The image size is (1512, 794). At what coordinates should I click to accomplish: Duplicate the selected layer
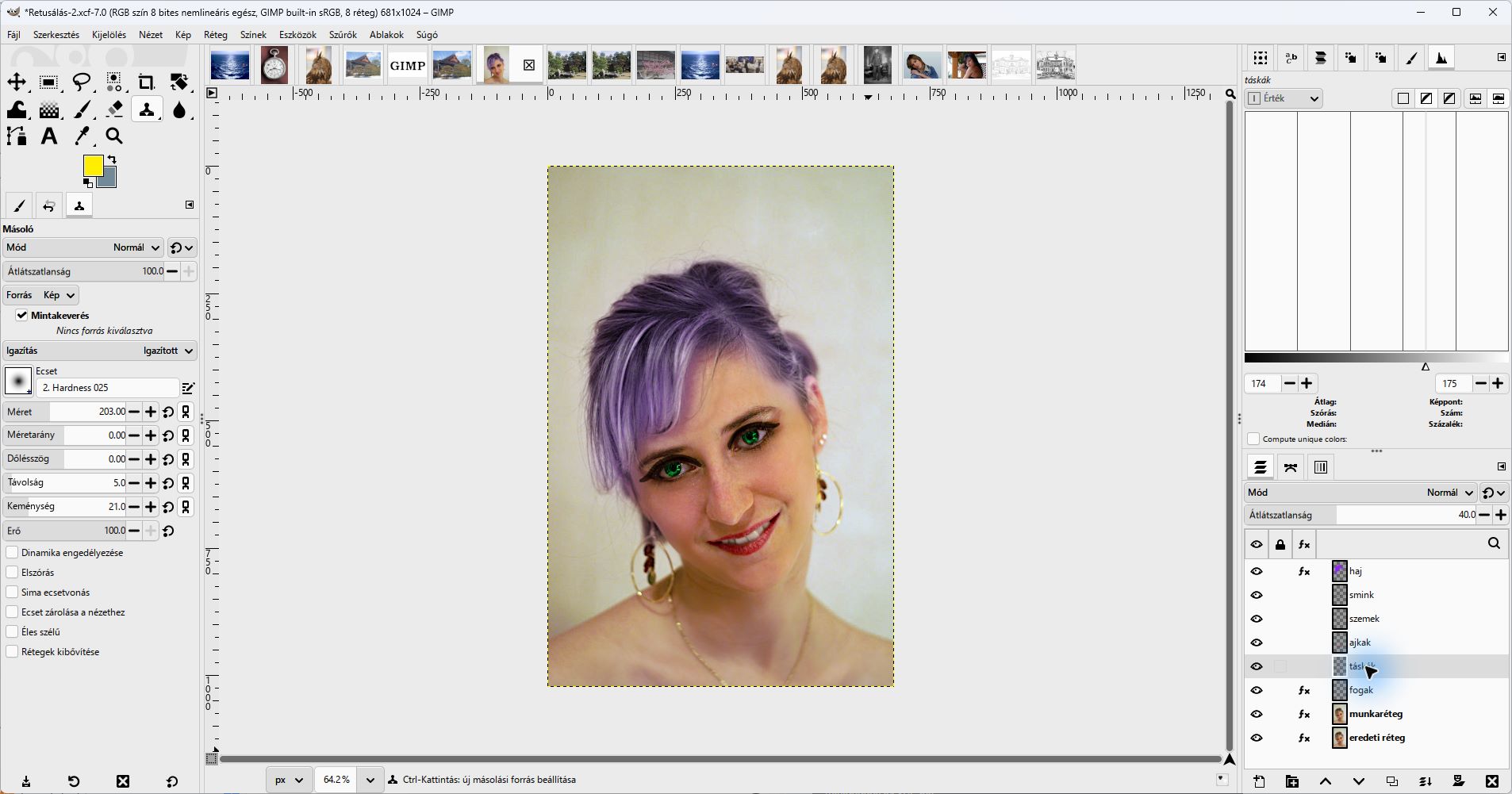point(1391,781)
